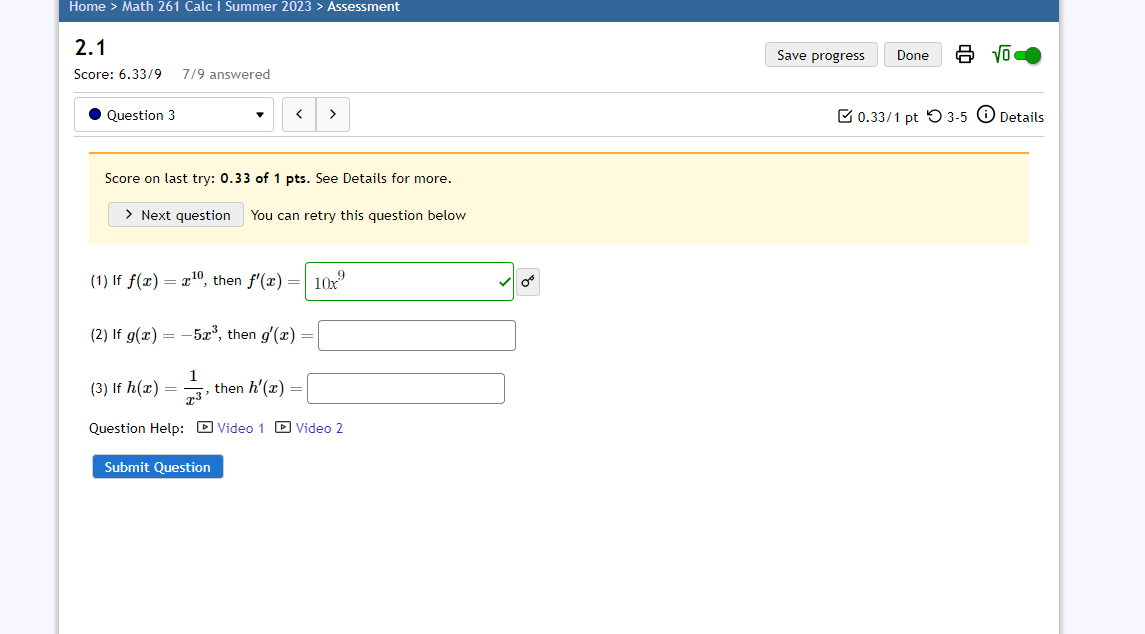1145x634 pixels.
Task: Navigate to Home in the breadcrumb bar
Action: (x=87, y=7)
